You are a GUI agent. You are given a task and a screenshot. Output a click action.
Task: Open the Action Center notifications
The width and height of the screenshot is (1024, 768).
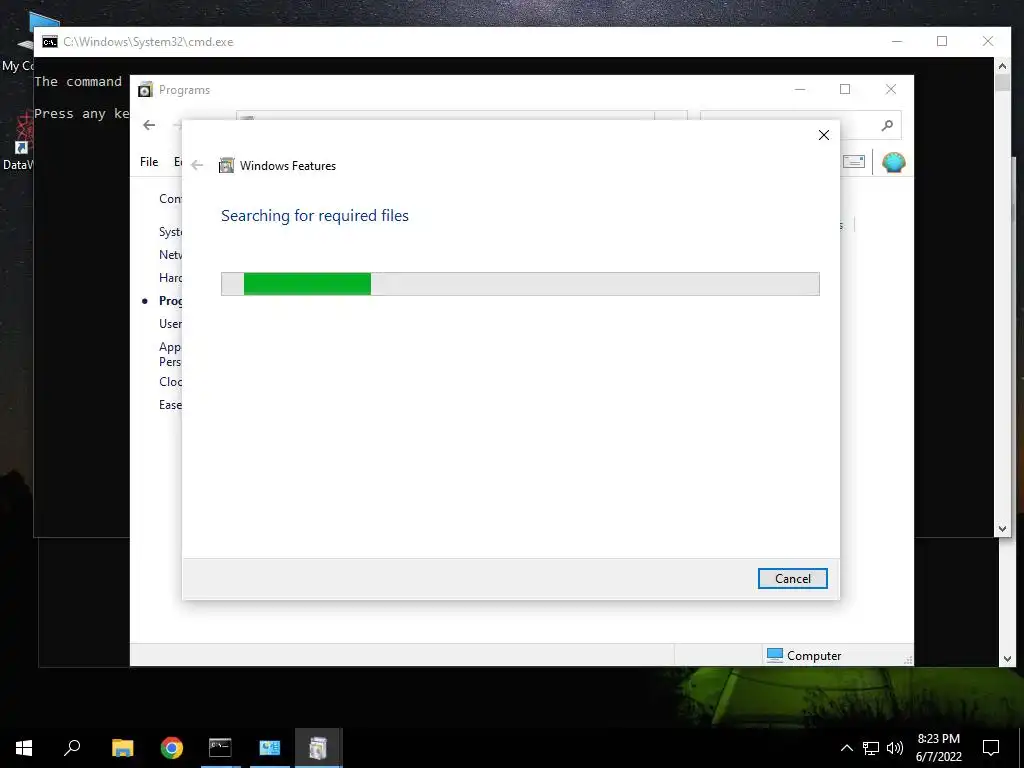991,748
